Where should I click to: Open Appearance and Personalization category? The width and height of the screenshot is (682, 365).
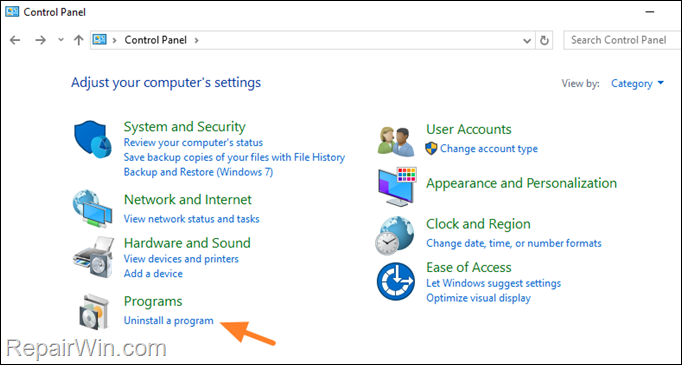521,183
